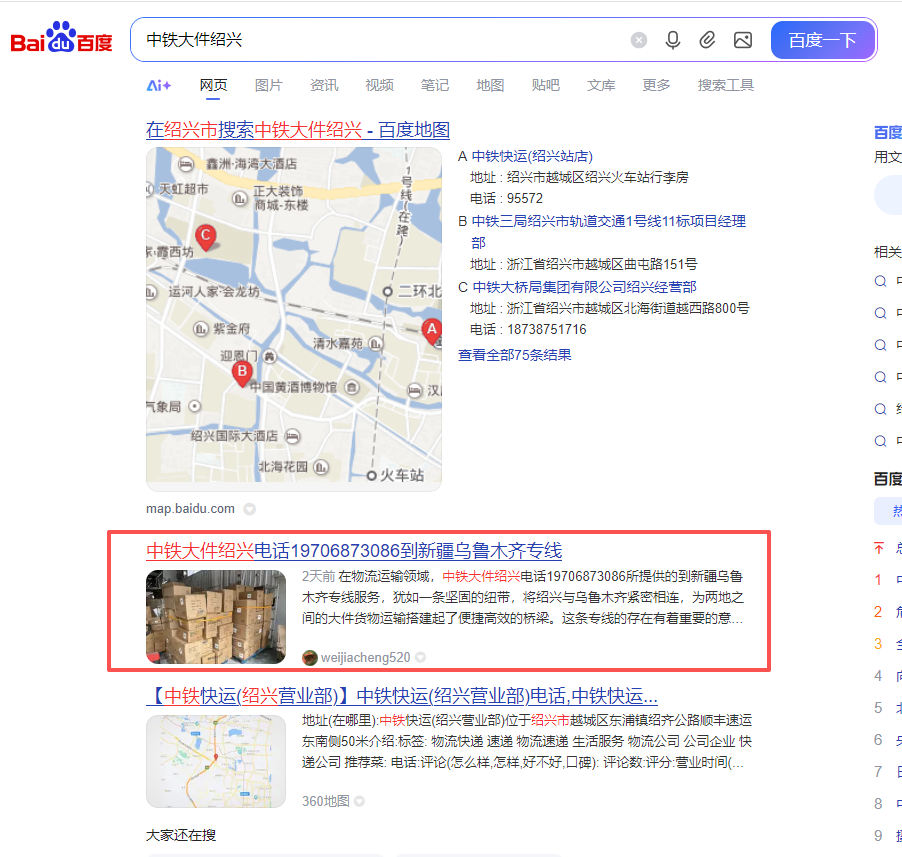Click into the search input field

click(380, 40)
